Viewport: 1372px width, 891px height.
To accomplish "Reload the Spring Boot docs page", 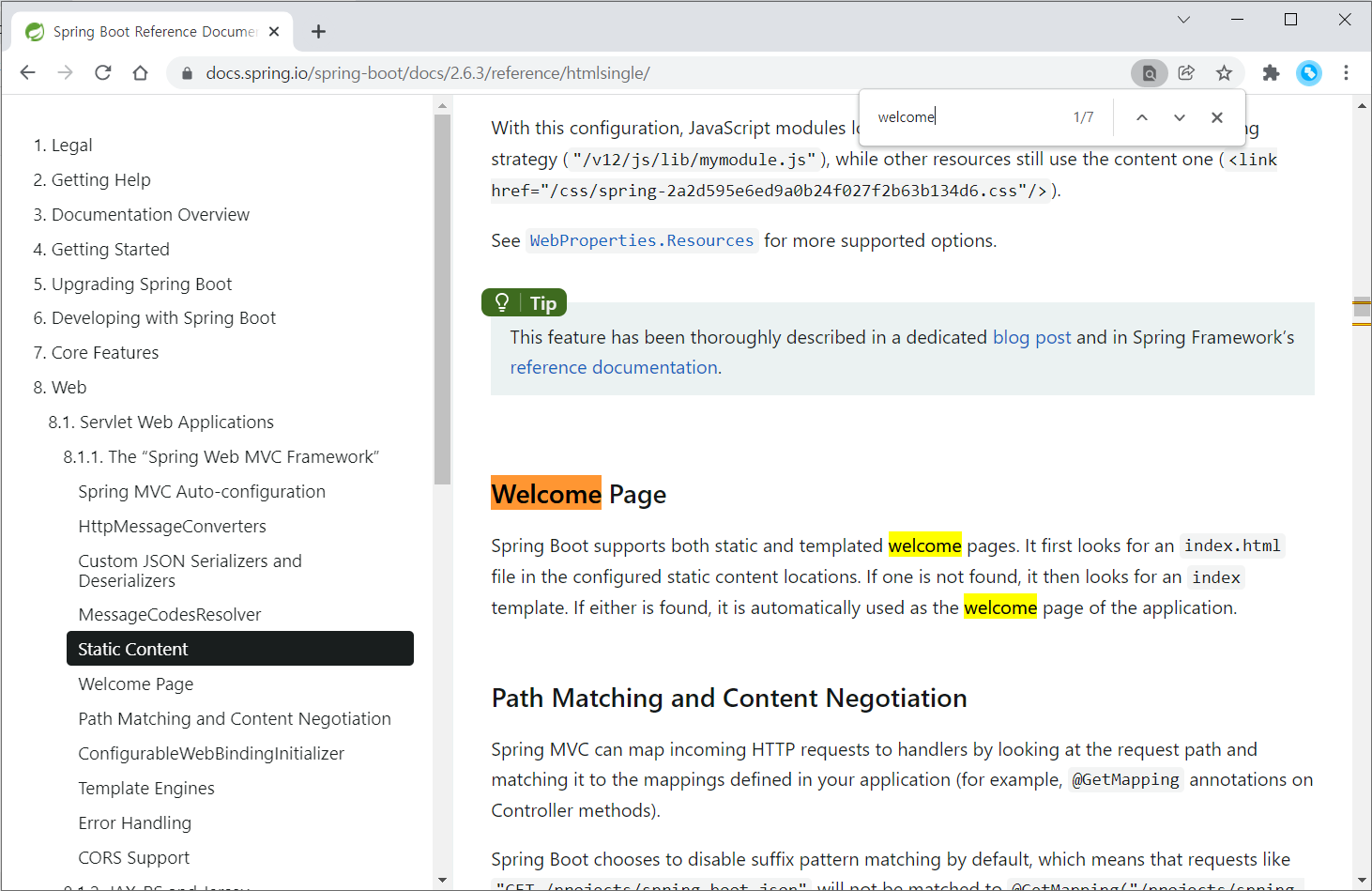I will (x=103, y=72).
